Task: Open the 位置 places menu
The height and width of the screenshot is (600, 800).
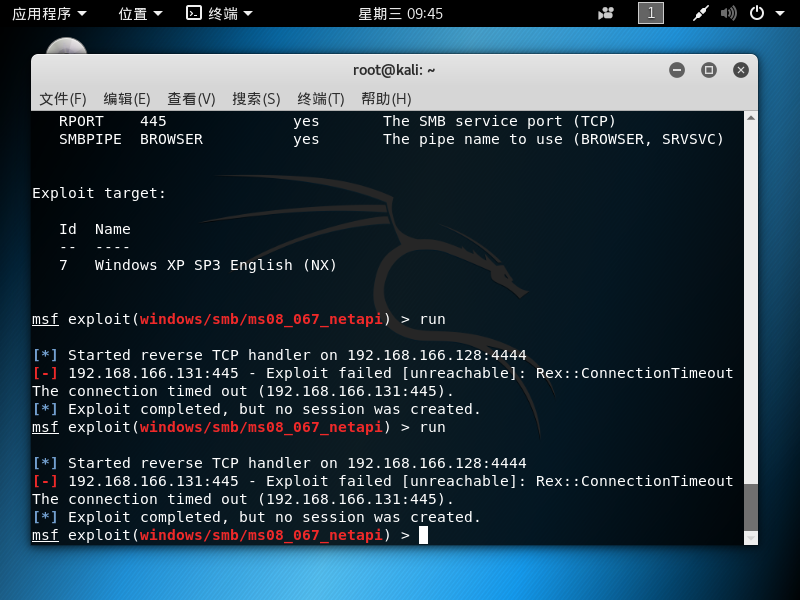Action: point(140,13)
